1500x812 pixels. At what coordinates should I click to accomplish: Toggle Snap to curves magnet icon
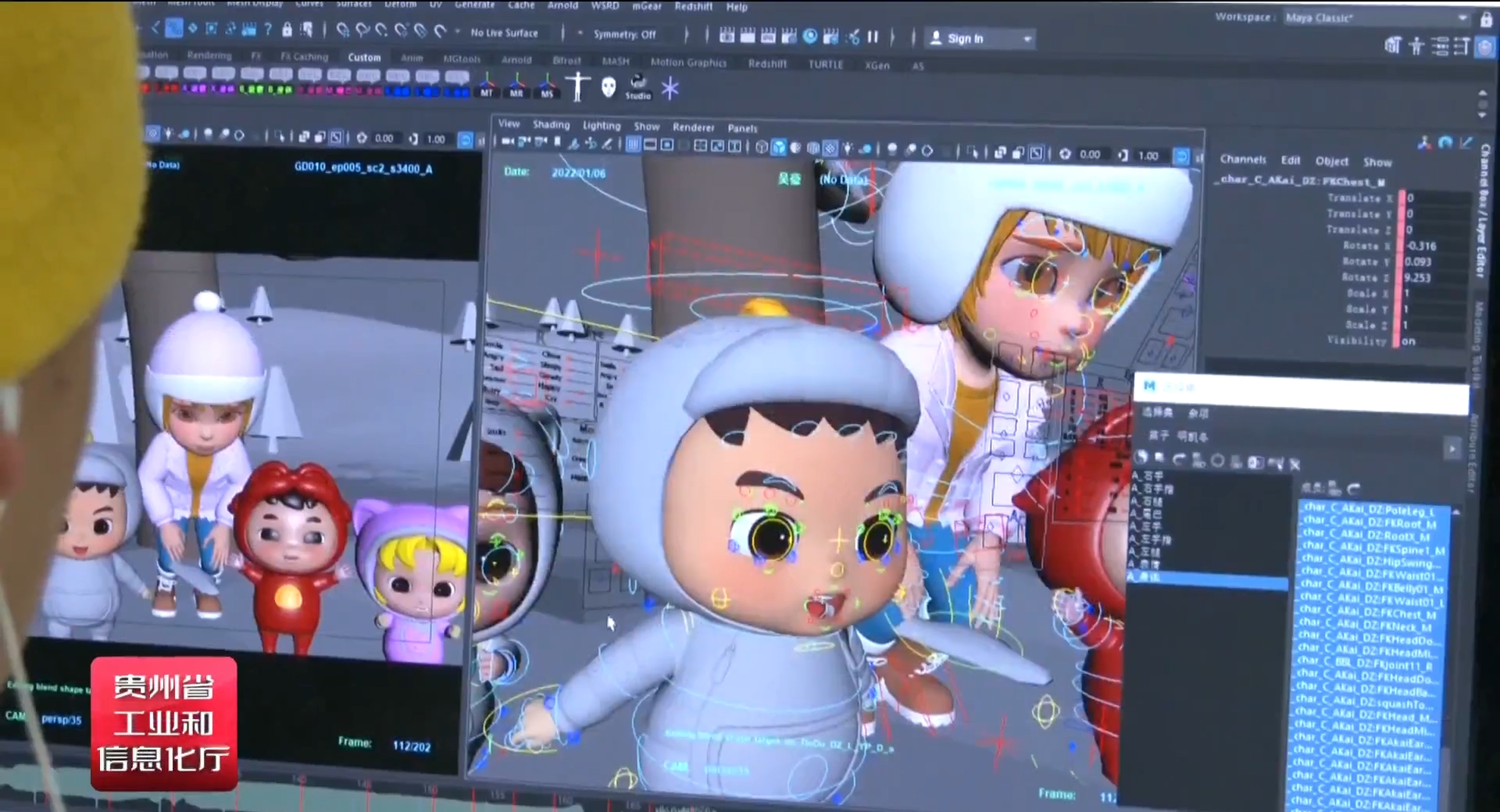(x=362, y=30)
